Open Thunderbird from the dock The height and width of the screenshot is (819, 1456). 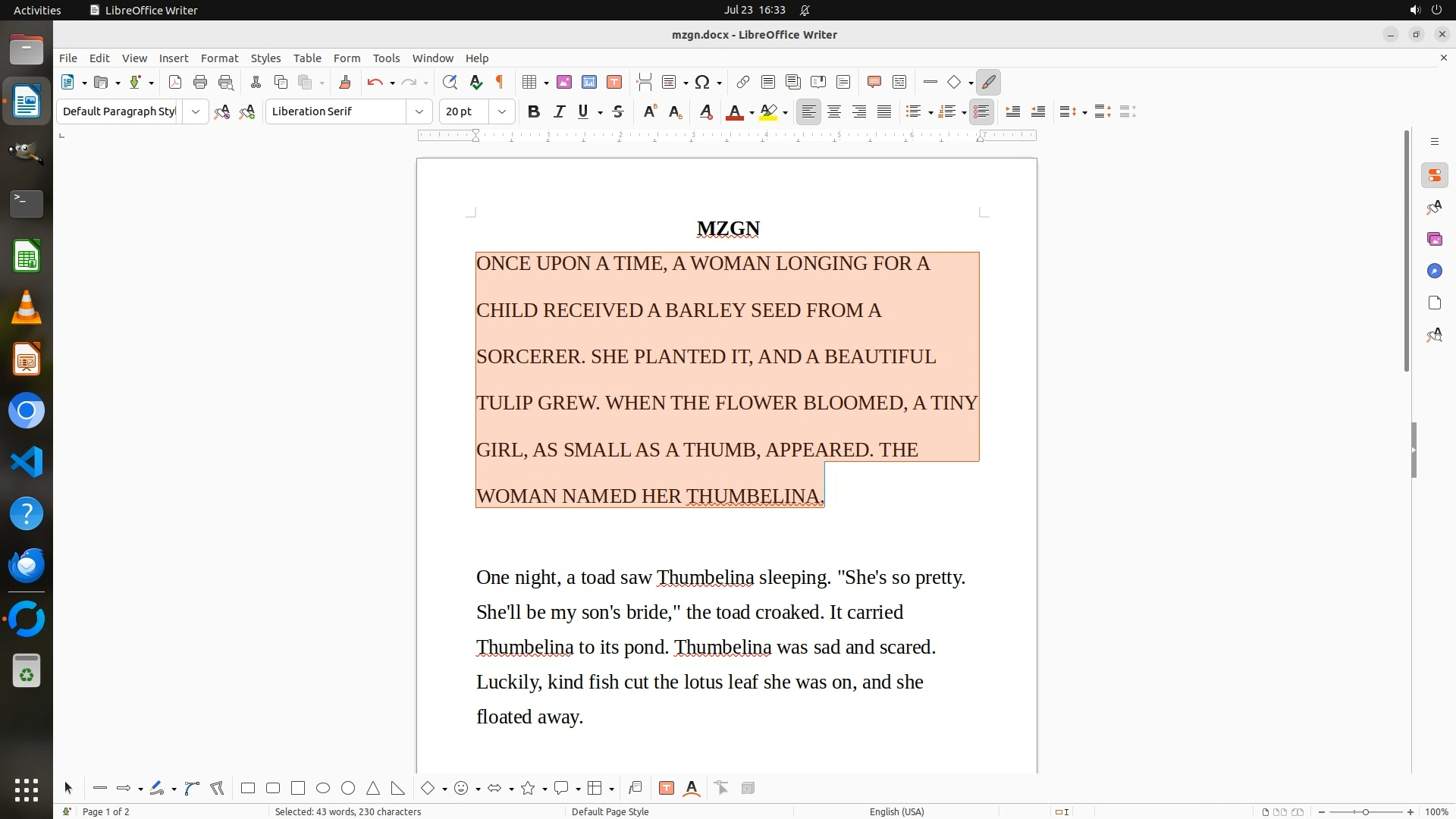coord(27,565)
